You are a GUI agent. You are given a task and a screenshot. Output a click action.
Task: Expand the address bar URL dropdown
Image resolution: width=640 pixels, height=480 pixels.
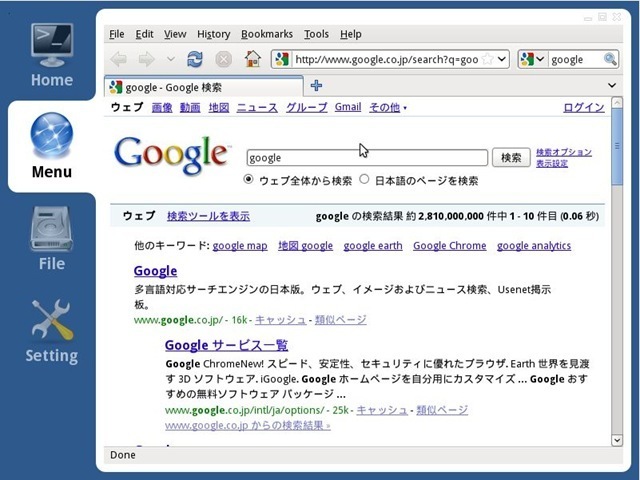pyautogui.click(x=502, y=60)
